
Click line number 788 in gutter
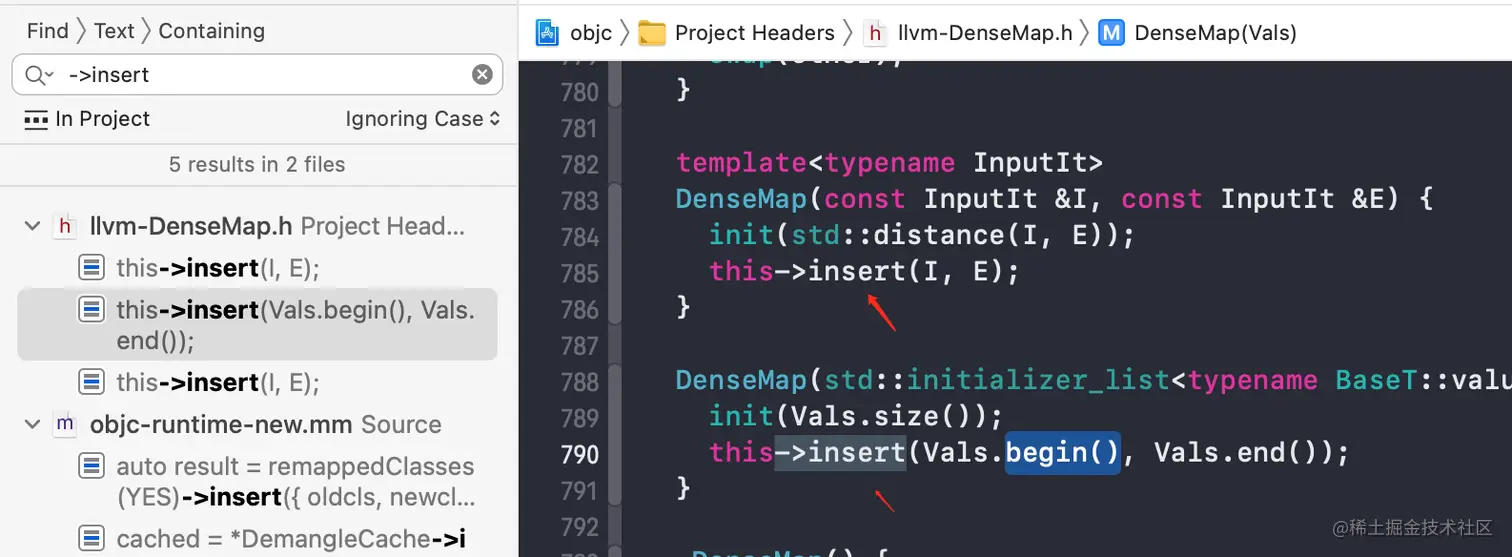point(580,381)
